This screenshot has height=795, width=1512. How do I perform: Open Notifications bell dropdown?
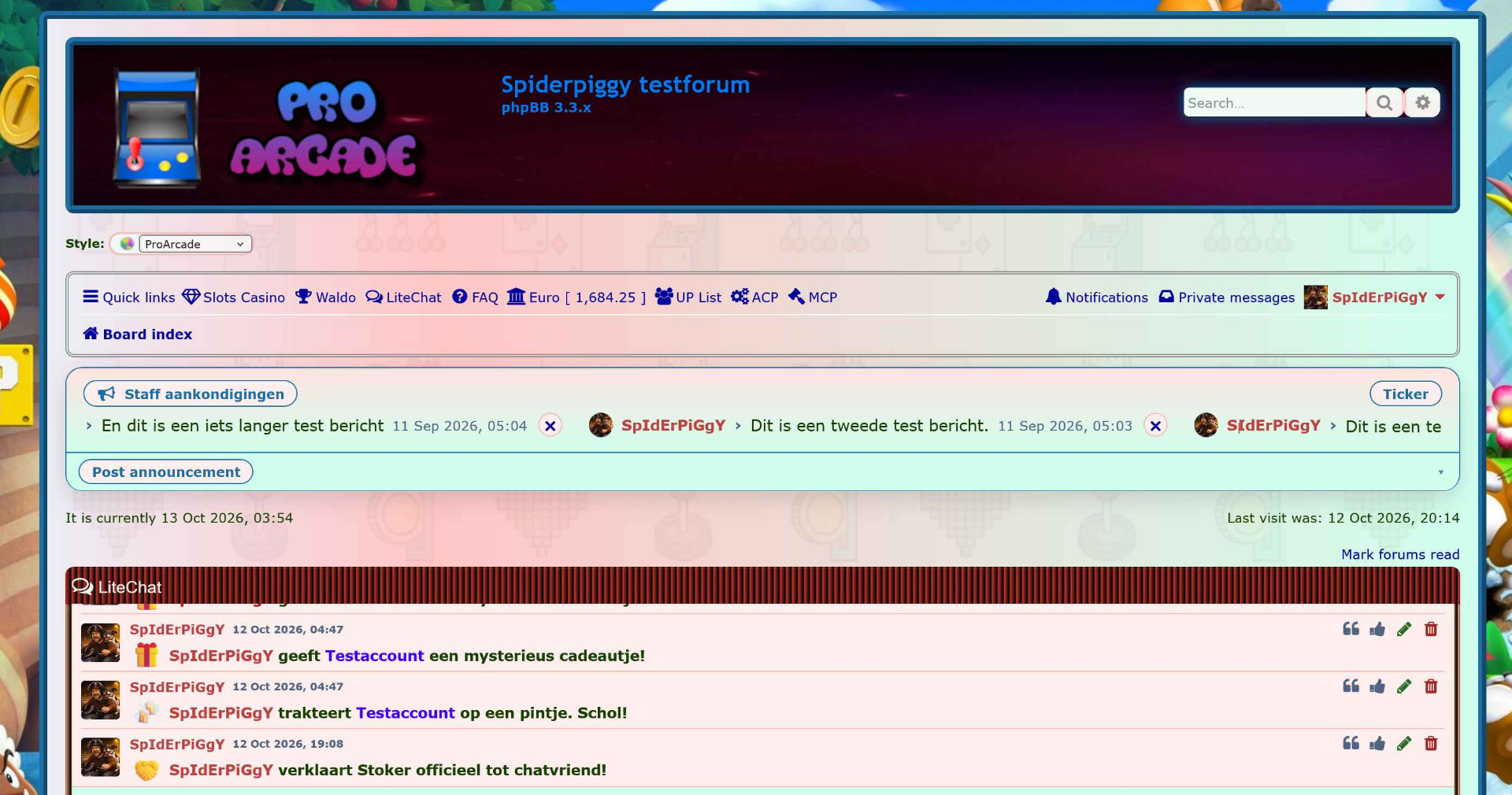1097,298
